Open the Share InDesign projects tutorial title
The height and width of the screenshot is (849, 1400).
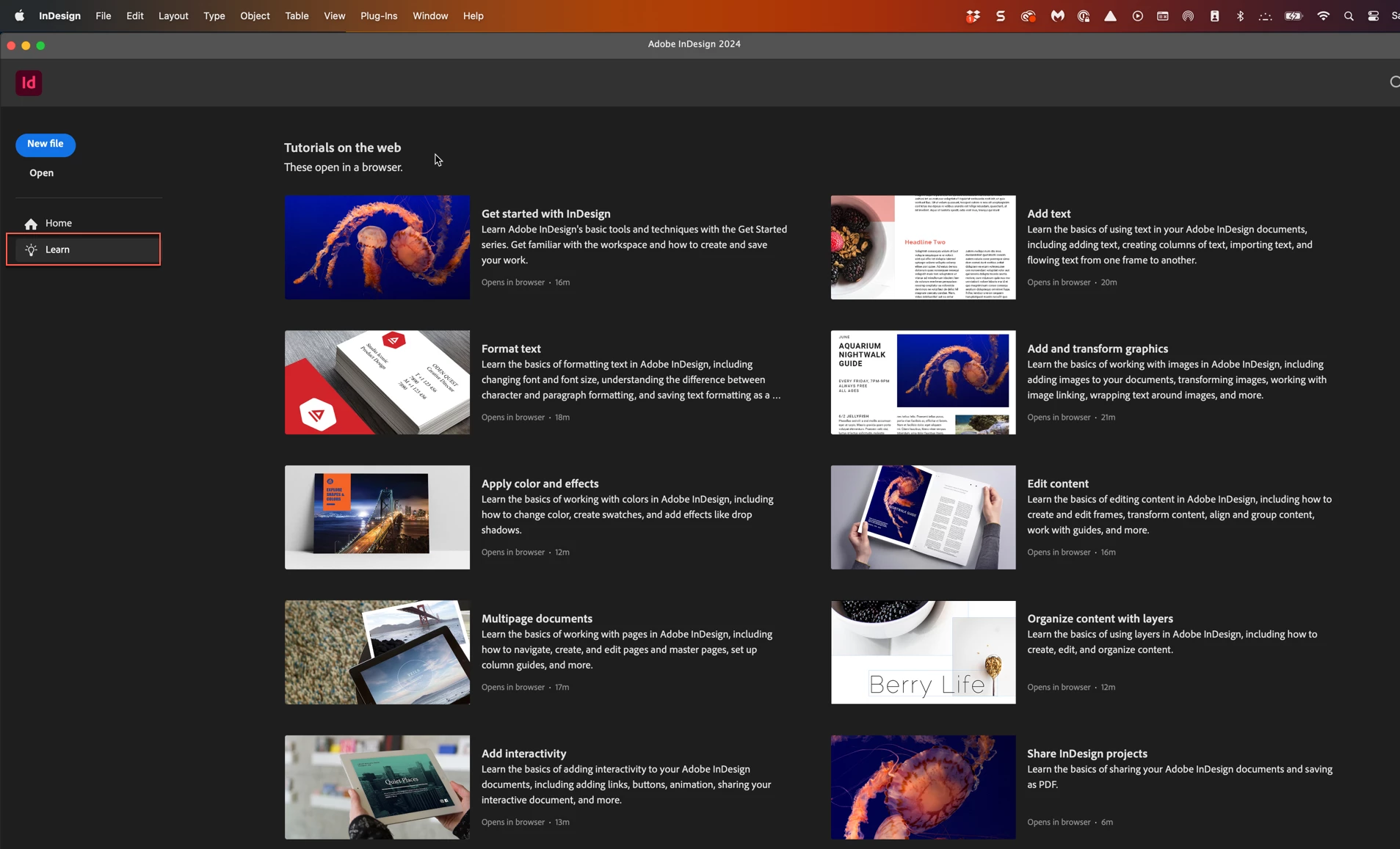coord(1087,754)
